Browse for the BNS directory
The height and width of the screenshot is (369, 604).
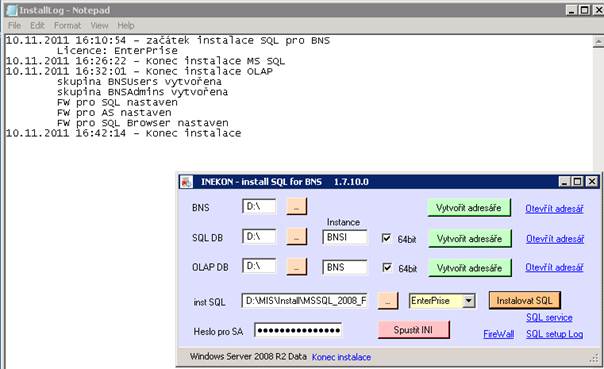(297, 206)
